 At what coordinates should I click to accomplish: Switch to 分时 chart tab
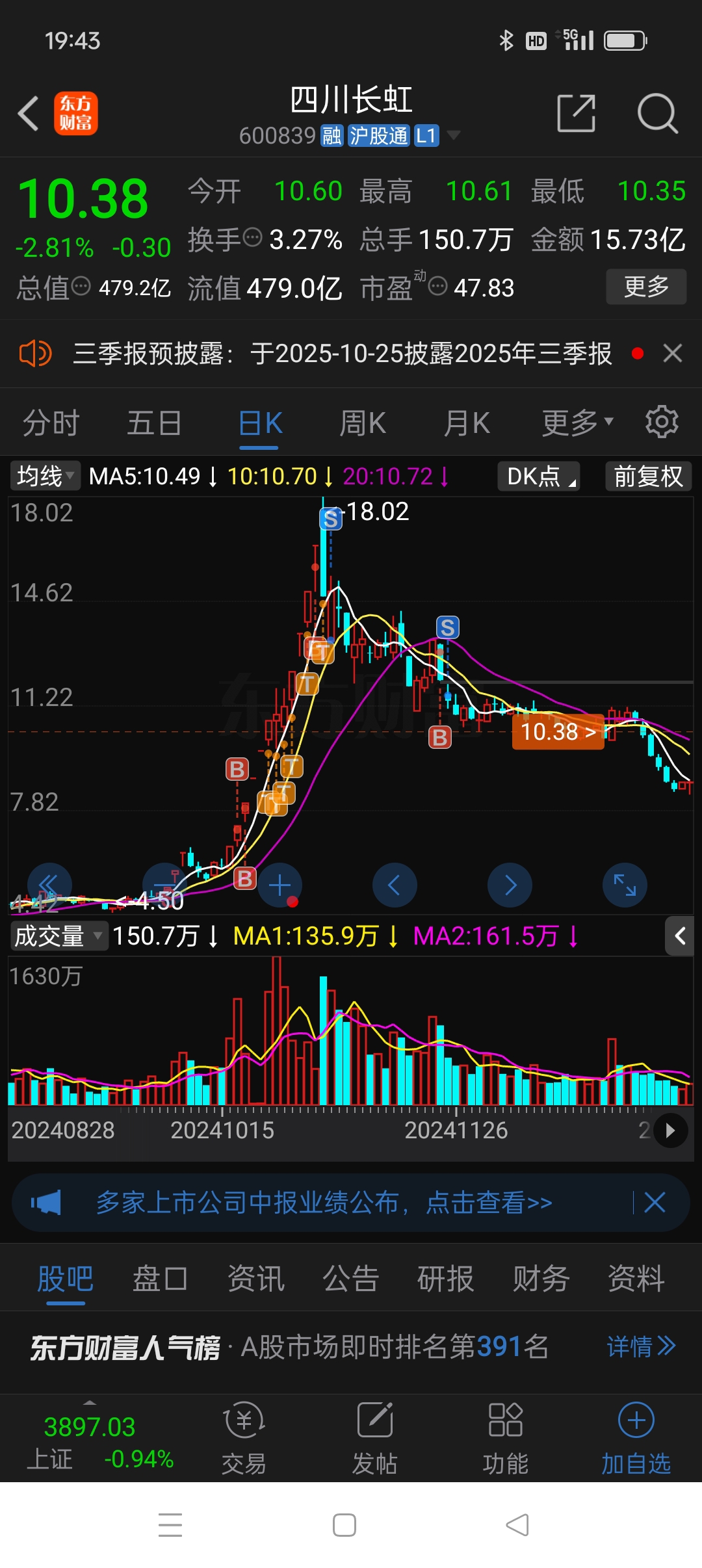coord(51,423)
